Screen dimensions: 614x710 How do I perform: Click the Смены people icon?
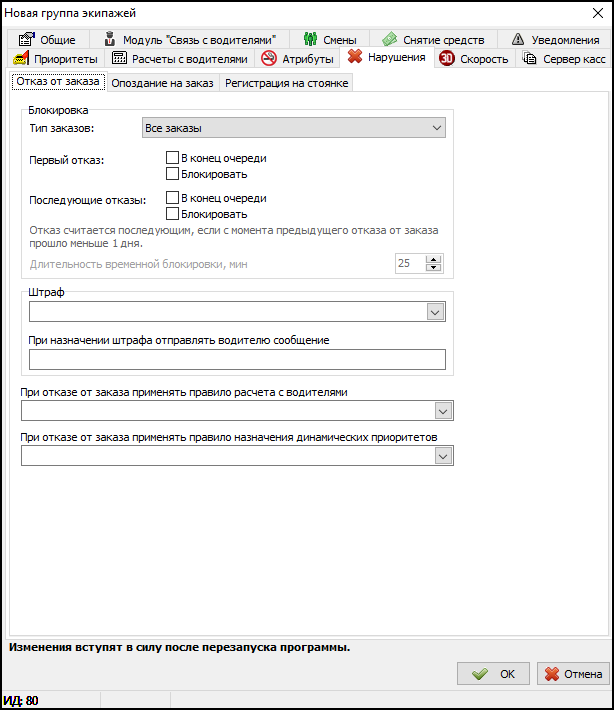click(310, 40)
